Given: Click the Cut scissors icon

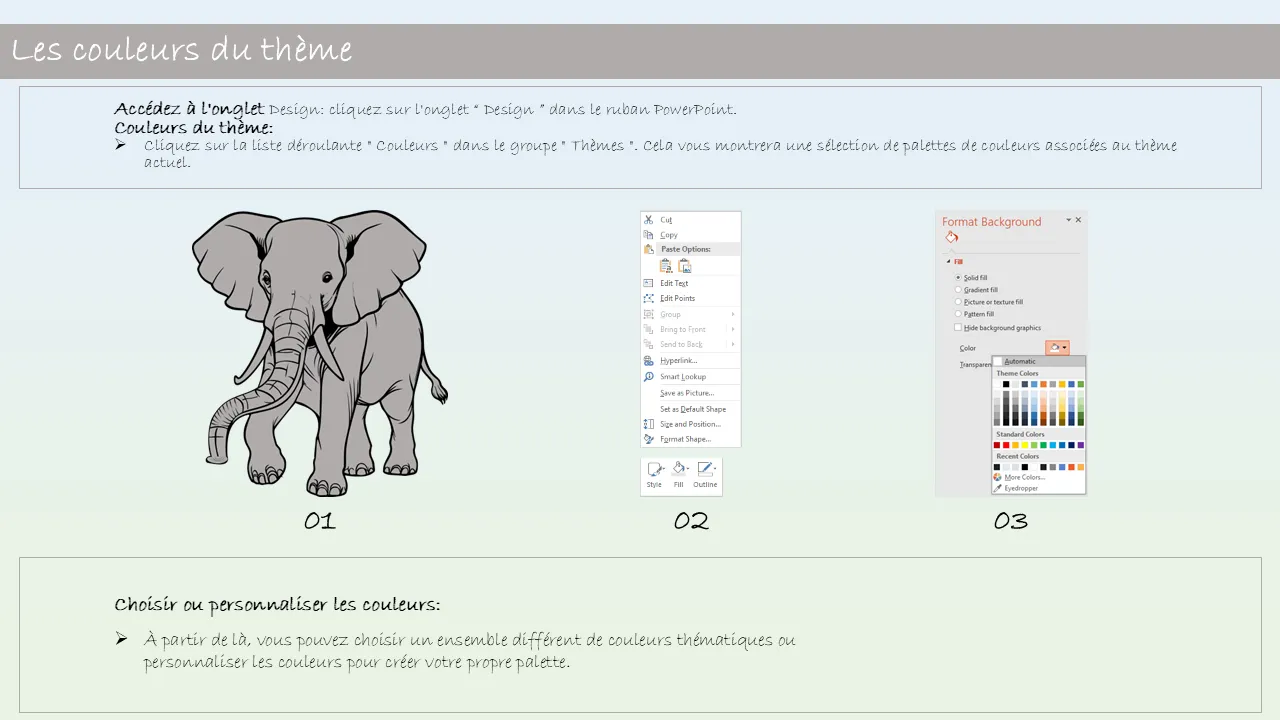Looking at the screenshot, I should pyautogui.click(x=648, y=220).
